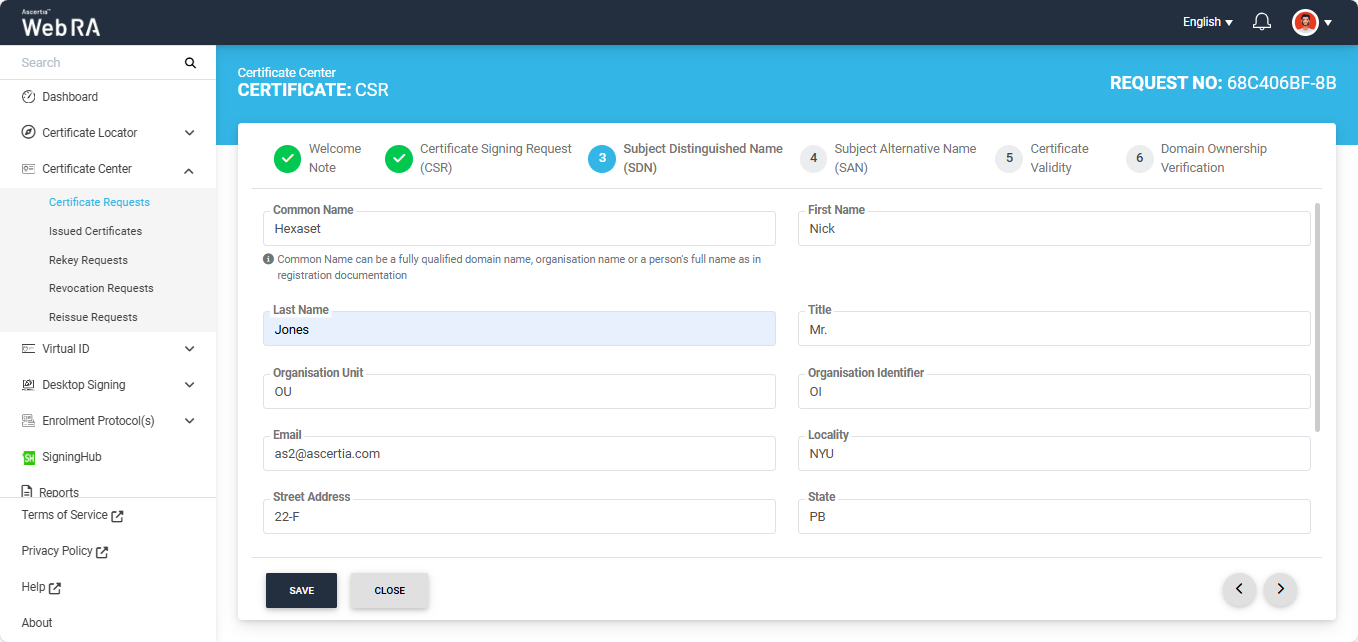This screenshot has height=642, width=1358.
Task: Open notifications bell icon
Action: point(1262,22)
